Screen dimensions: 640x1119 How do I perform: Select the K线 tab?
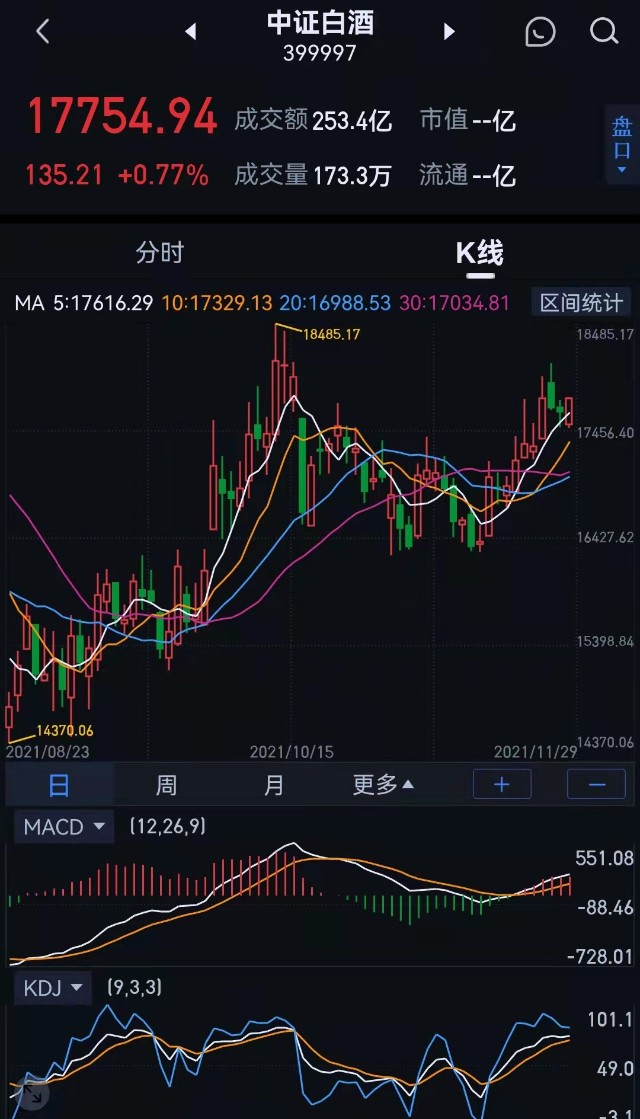click(x=479, y=253)
